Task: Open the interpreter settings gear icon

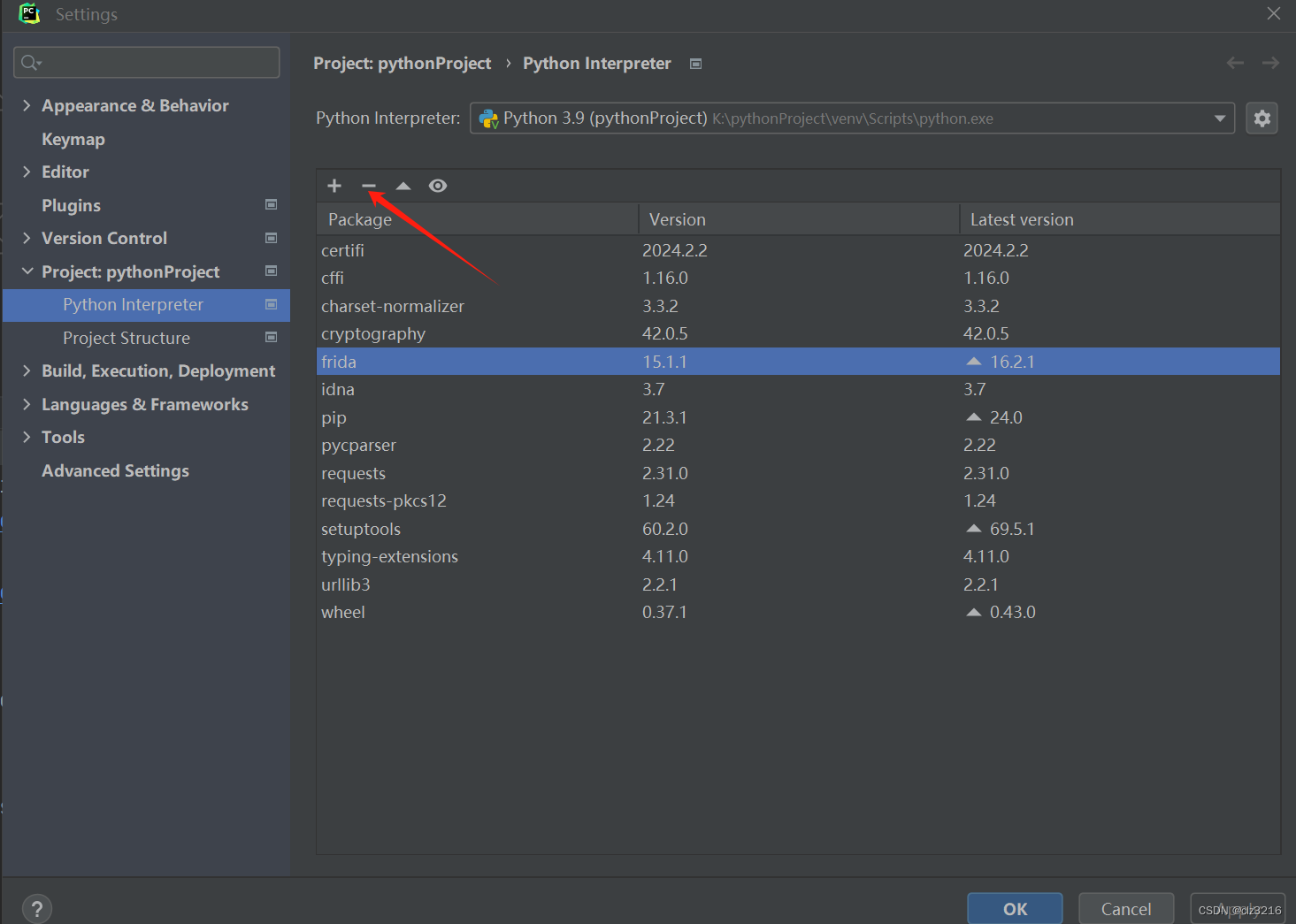Action: (1261, 118)
